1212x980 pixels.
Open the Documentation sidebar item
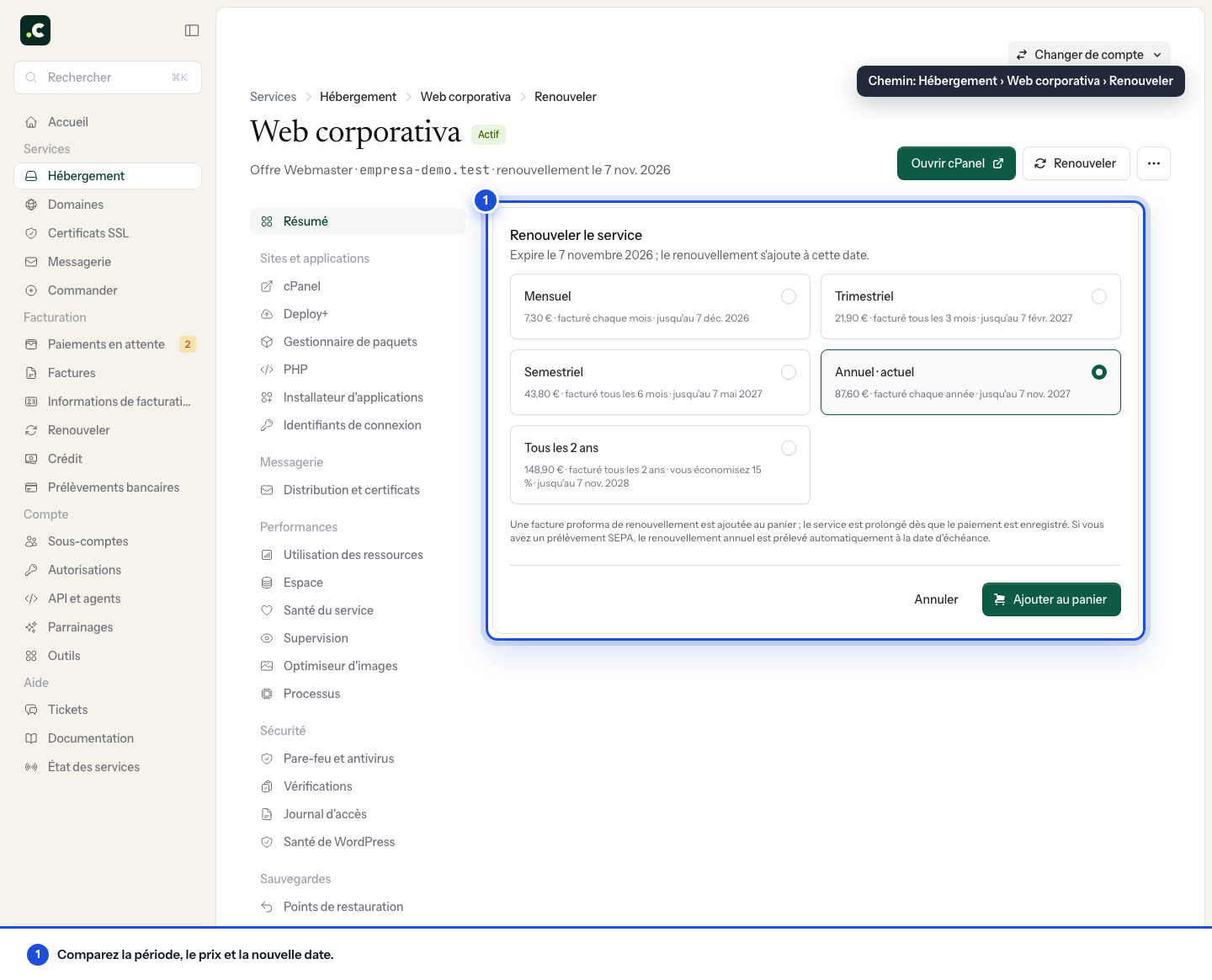[108, 738]
